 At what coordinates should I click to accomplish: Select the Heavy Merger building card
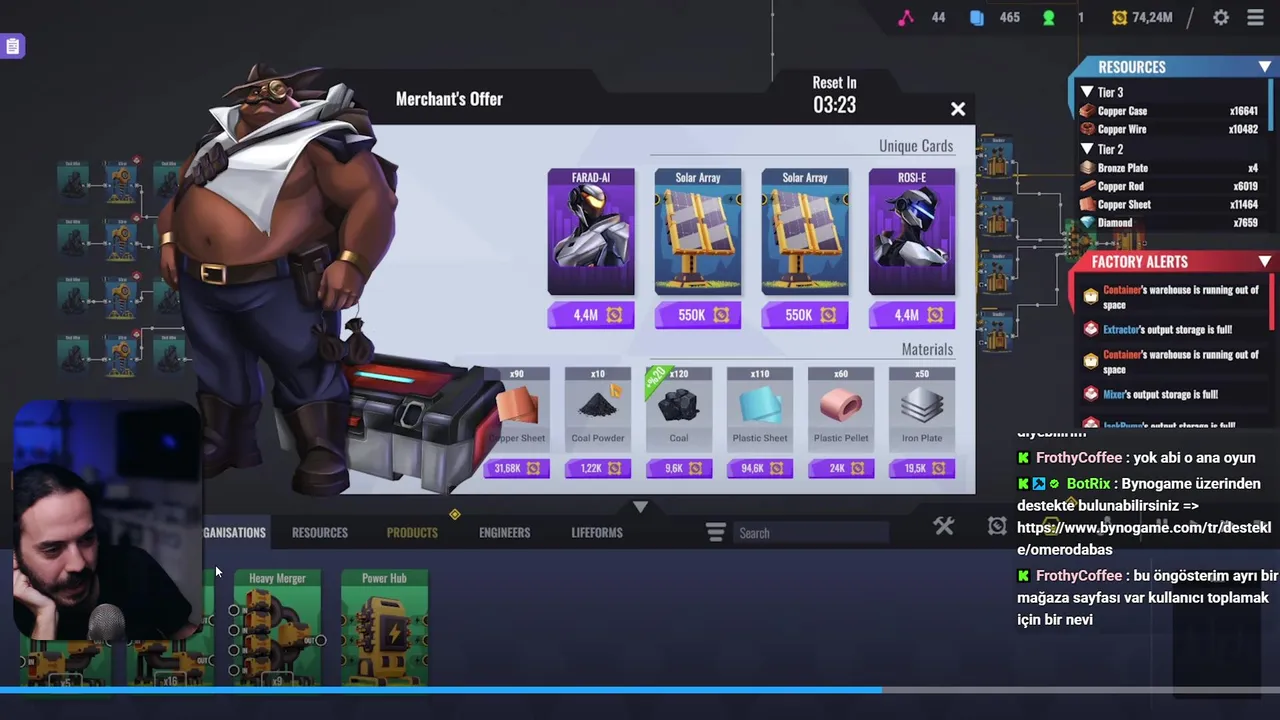[x=277, y=628]
